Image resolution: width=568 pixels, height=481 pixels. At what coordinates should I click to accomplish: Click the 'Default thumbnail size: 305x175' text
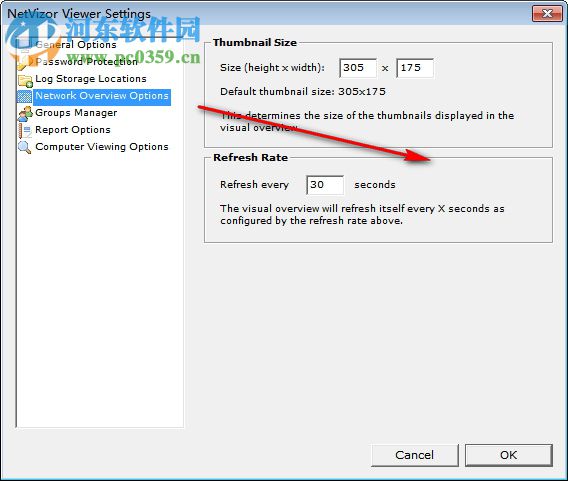303,92
